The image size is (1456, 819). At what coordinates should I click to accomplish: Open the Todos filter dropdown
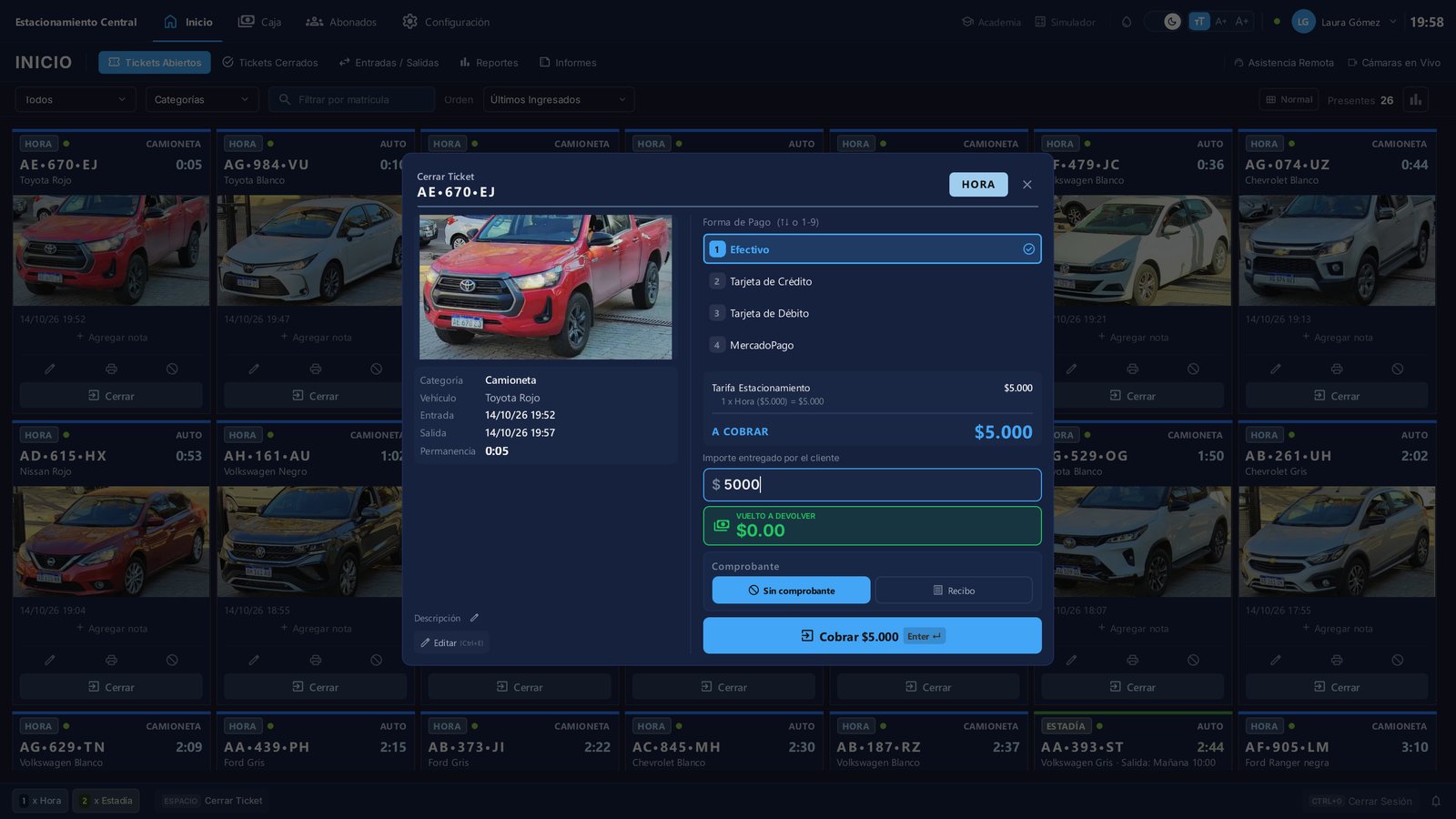point(76,99)
